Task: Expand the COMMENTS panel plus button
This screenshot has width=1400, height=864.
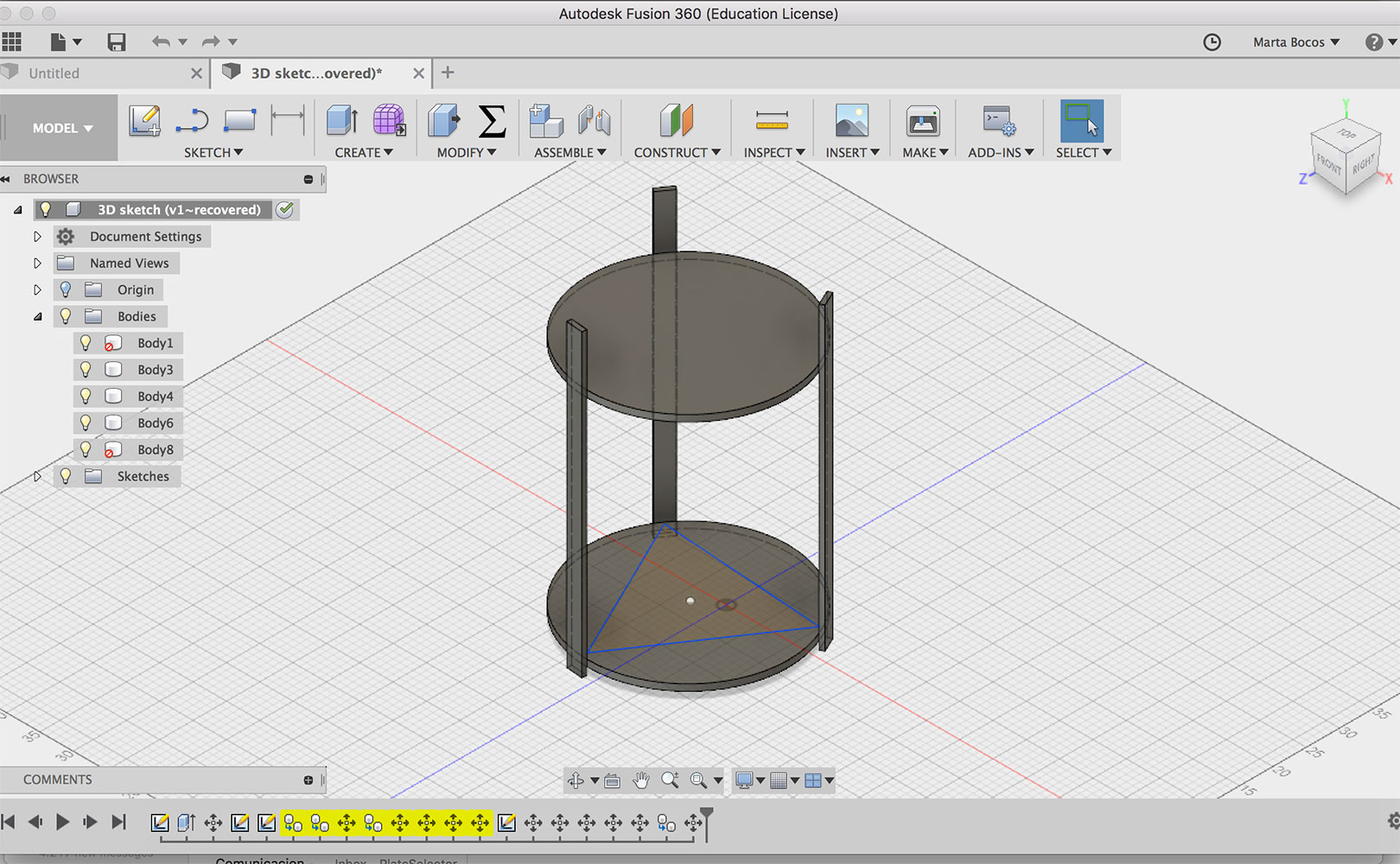Action: pyautogui.click(x=309, y=780)
